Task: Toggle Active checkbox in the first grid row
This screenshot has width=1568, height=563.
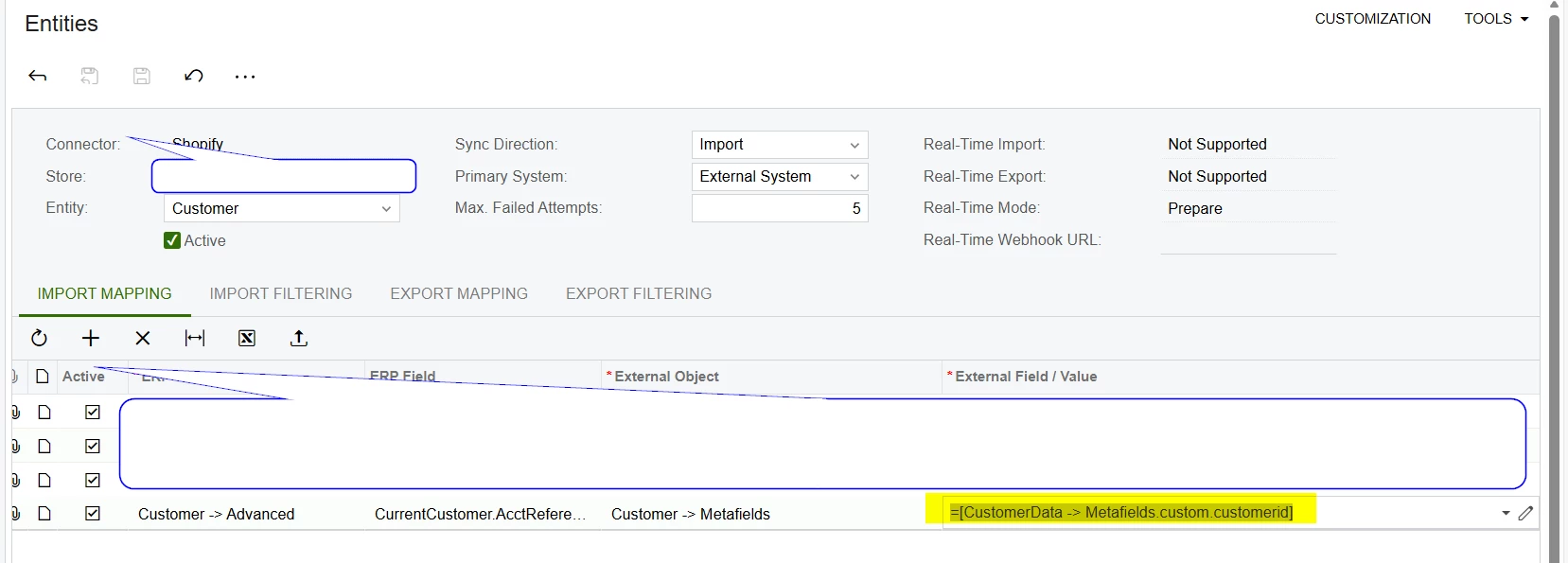Action: click(x=93, y=412)
